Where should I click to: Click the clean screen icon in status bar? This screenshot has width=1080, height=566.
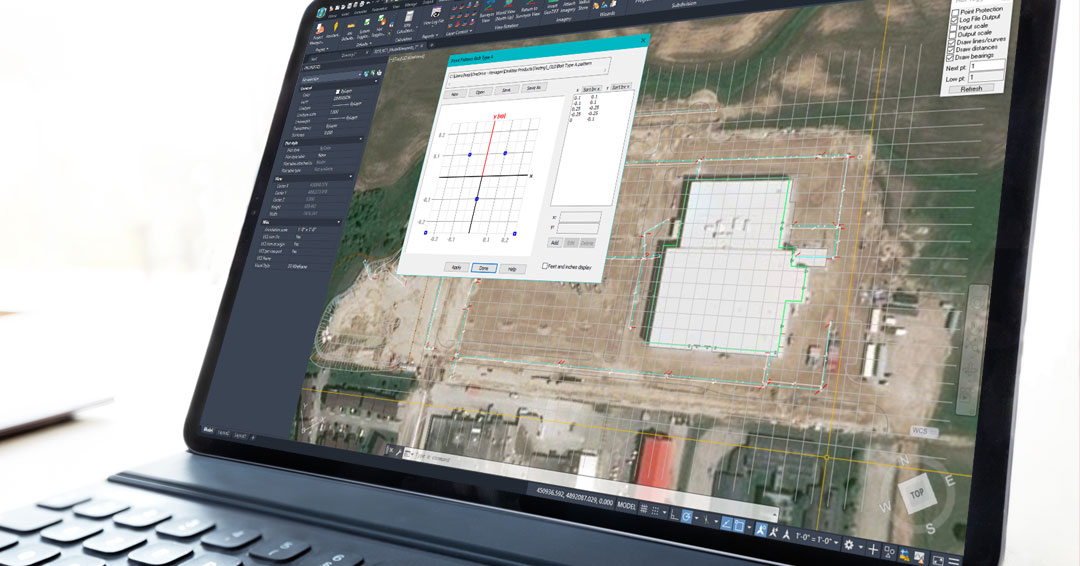pyautogui.click(x=938, y=560)
